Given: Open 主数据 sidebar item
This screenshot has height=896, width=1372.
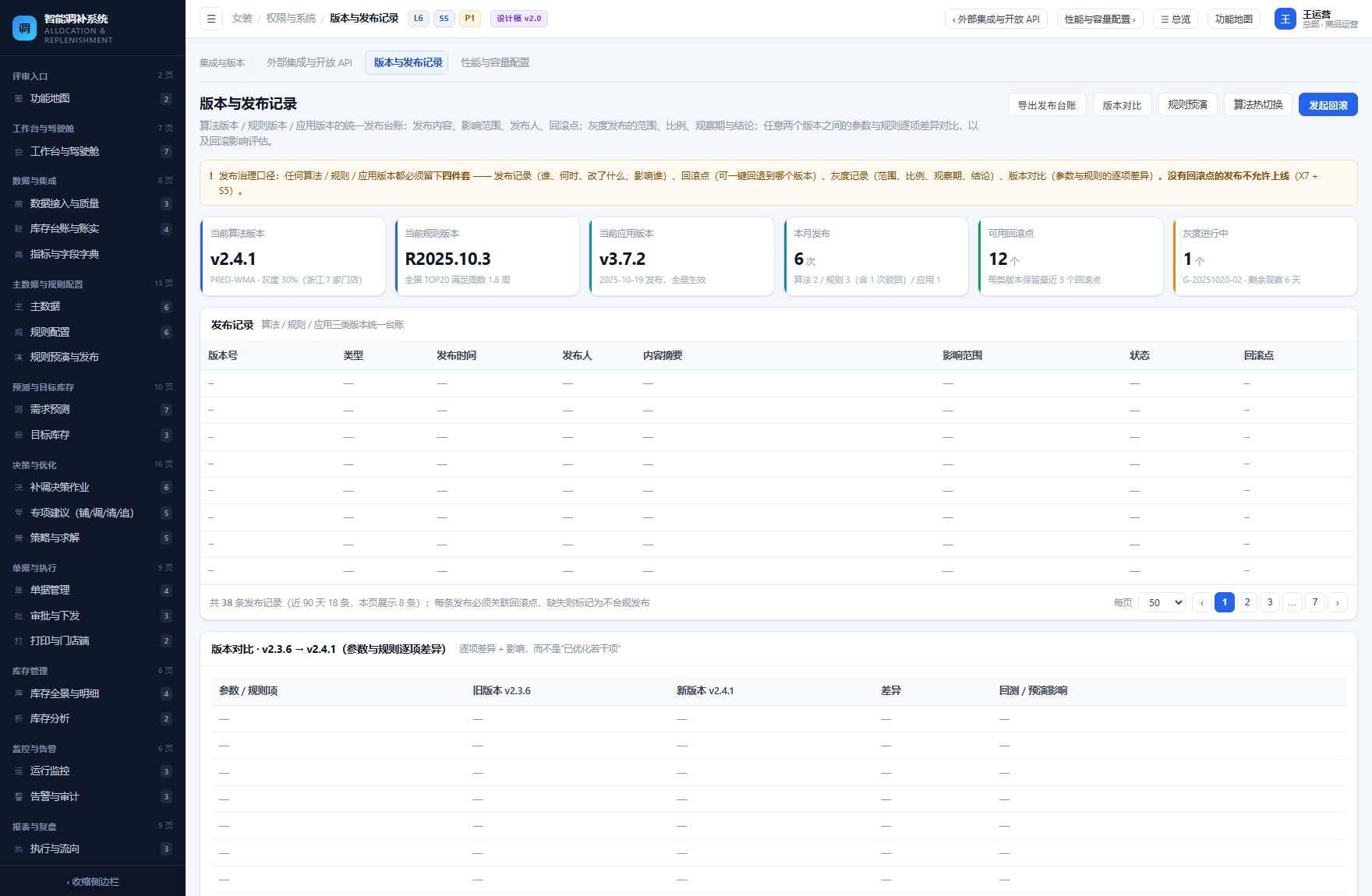Looking at the screenshot, I should coord(93,307).
